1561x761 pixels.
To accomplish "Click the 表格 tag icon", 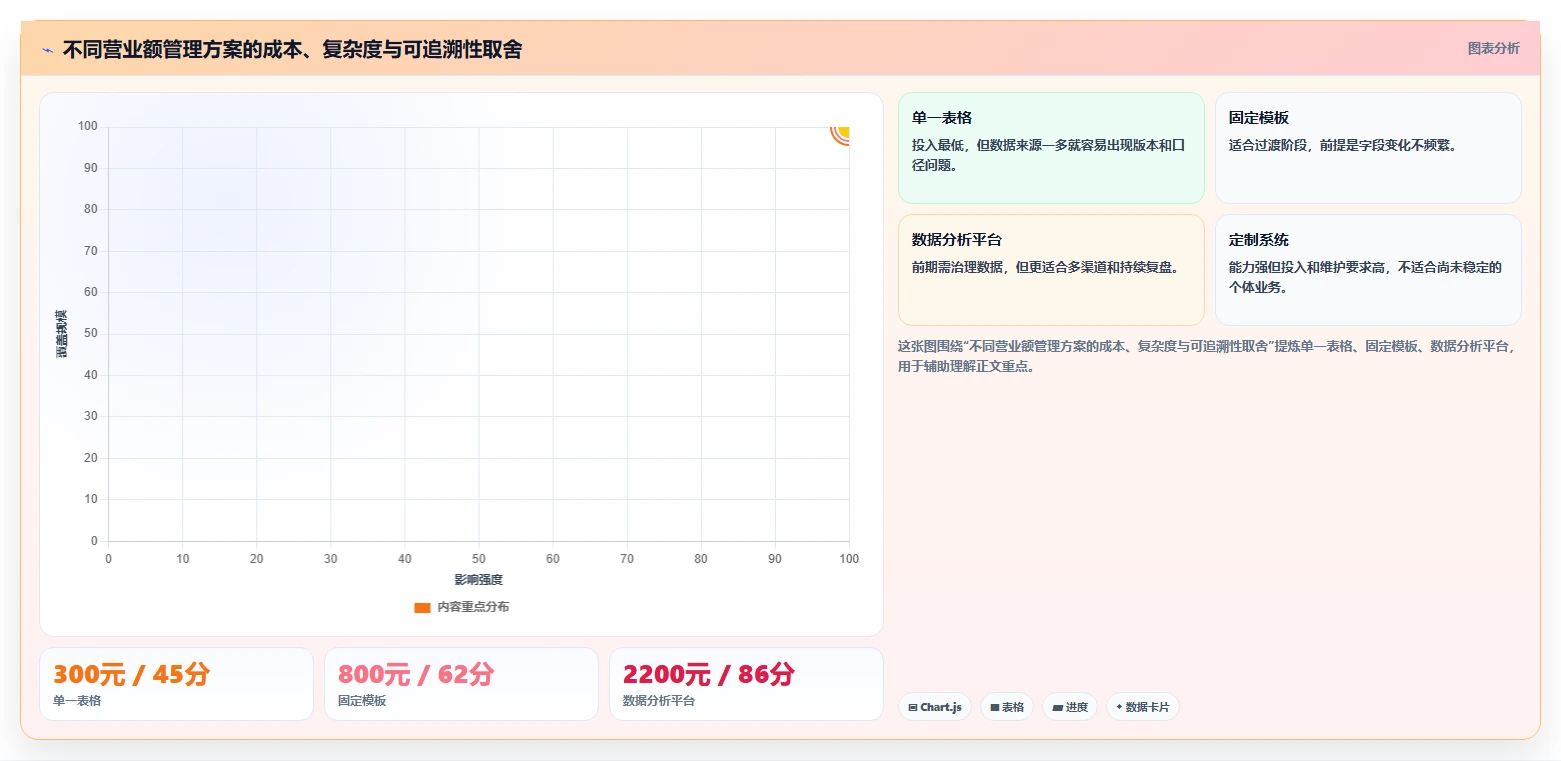I will coord(995,708).
